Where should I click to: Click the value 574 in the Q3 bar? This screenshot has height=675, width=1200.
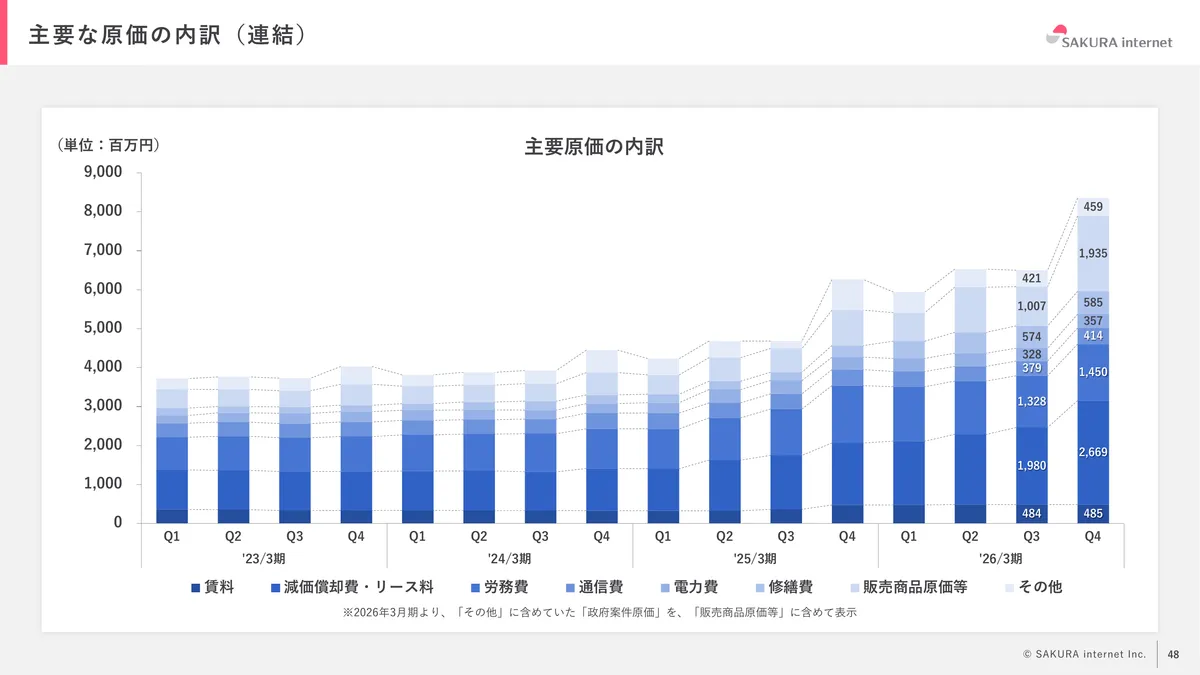pyautogui.click(x=1032, y=337)
